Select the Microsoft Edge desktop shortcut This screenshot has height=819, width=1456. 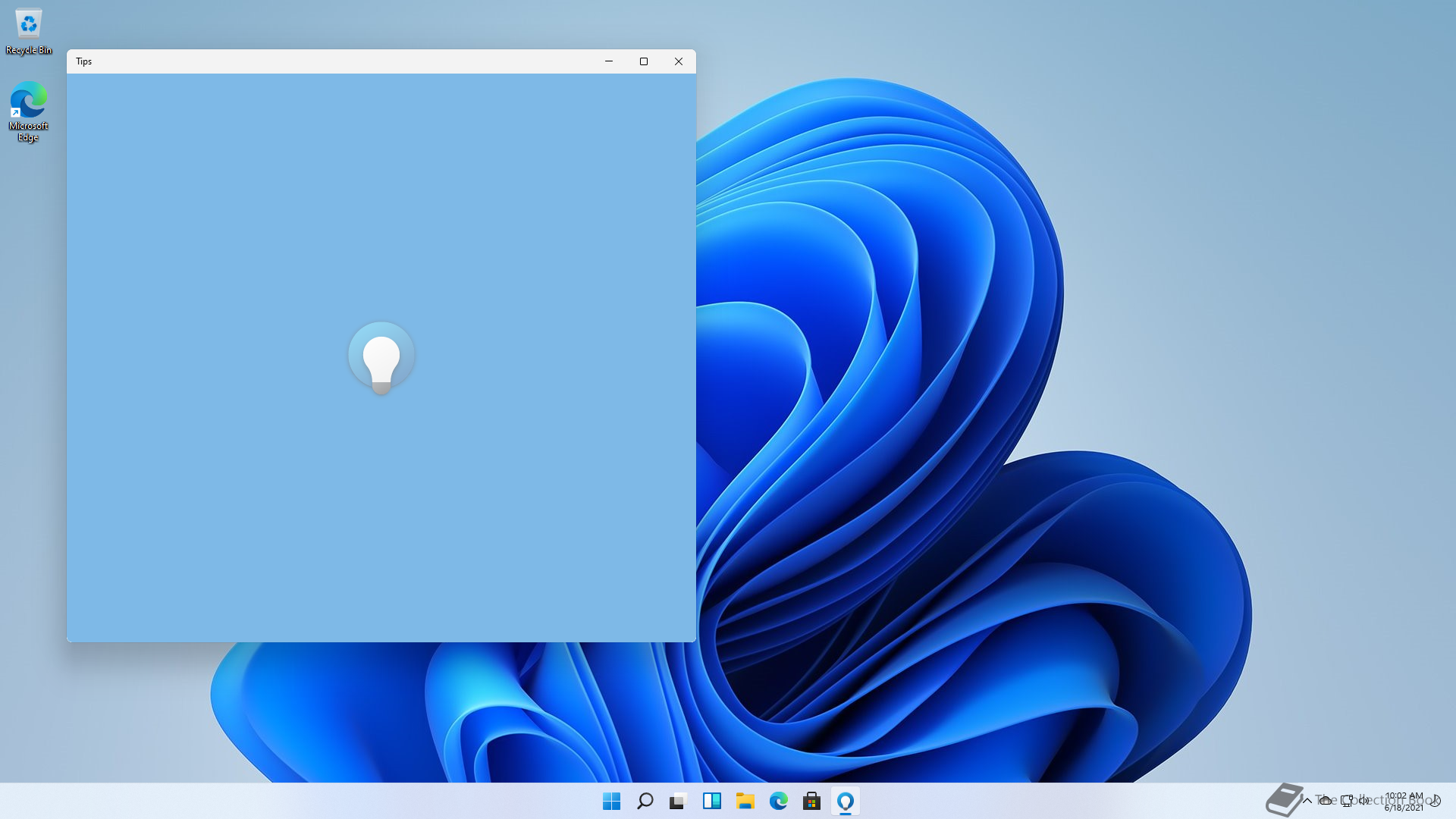28,111
